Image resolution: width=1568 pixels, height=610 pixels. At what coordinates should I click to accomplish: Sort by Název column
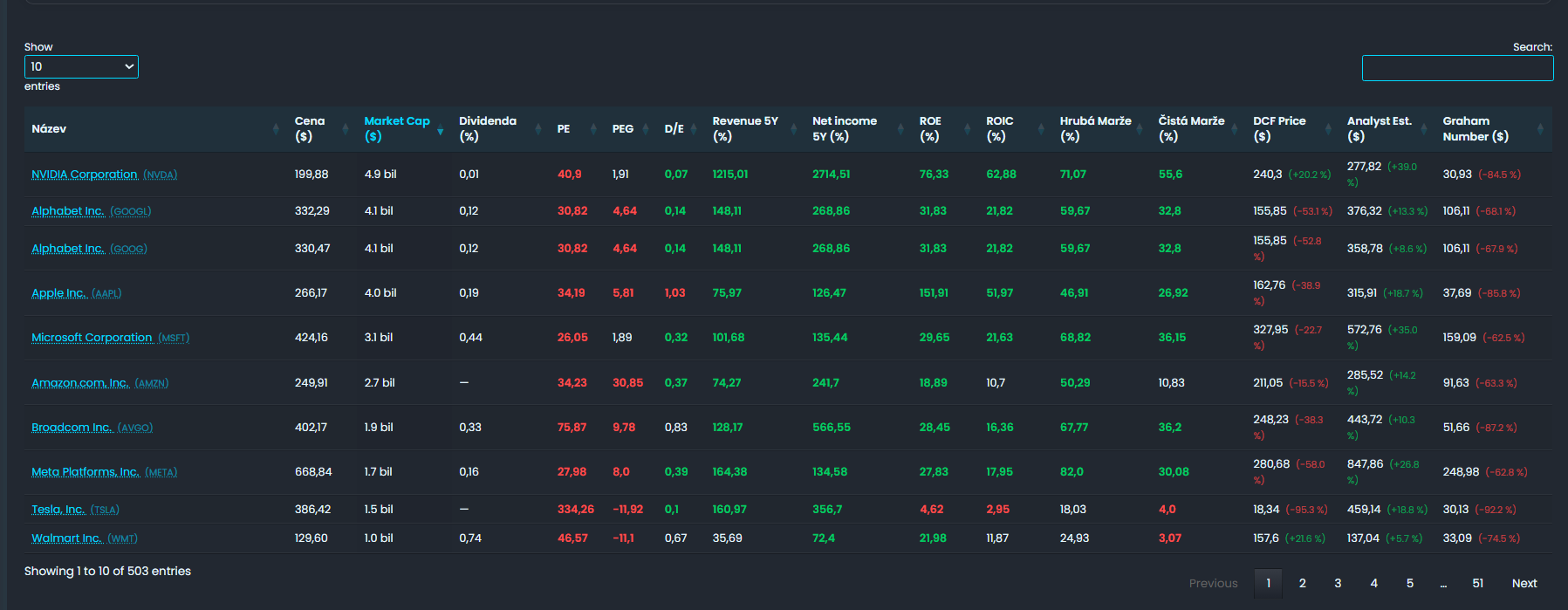(155, 129)
